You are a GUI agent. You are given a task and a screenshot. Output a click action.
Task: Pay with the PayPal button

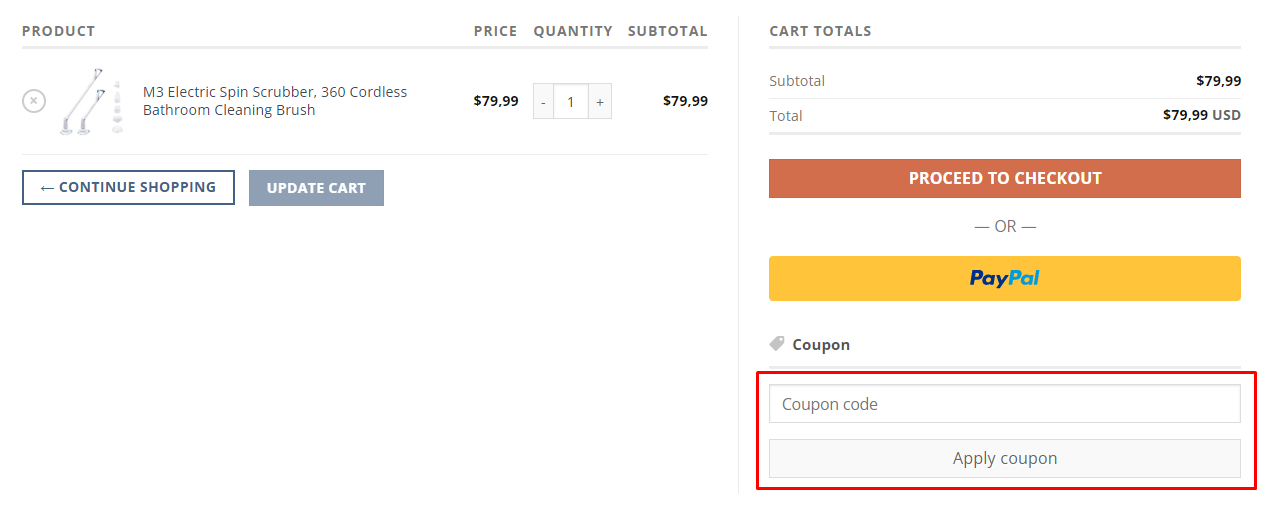coord(1005,278)
